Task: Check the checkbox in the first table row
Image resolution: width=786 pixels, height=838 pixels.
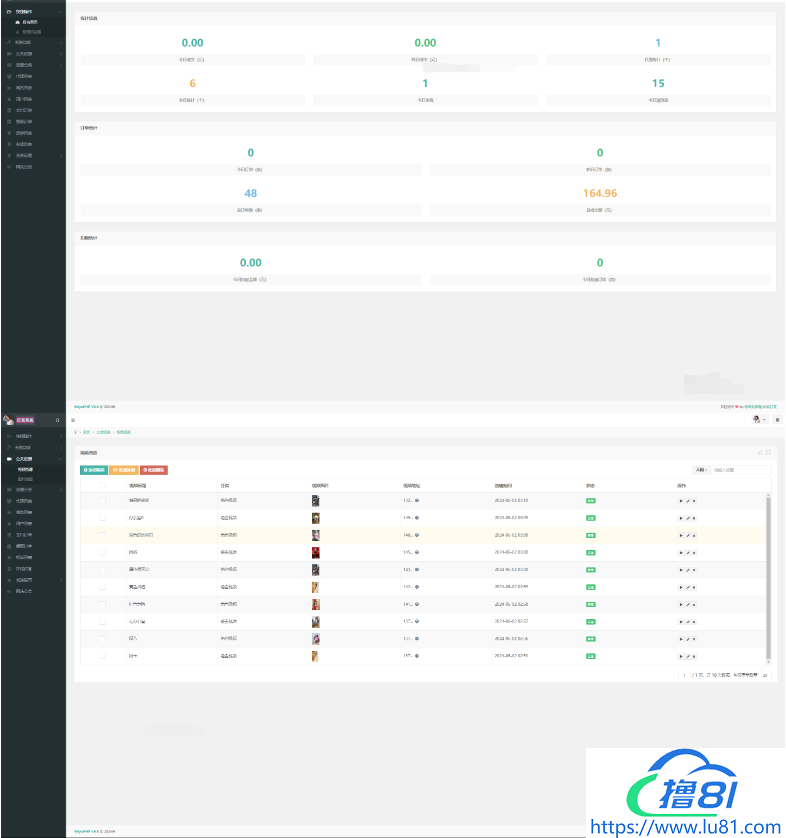Action: [x=102, y=499]
